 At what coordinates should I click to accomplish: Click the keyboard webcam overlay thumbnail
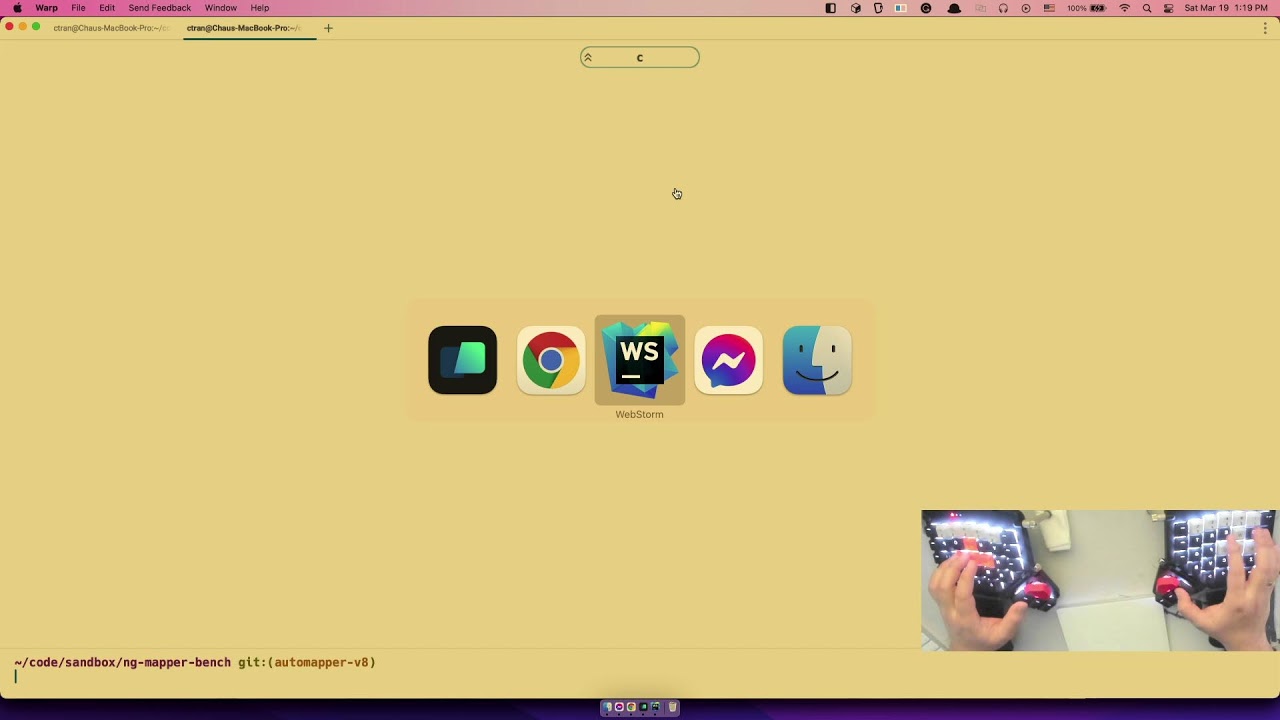coord(1099,580)
